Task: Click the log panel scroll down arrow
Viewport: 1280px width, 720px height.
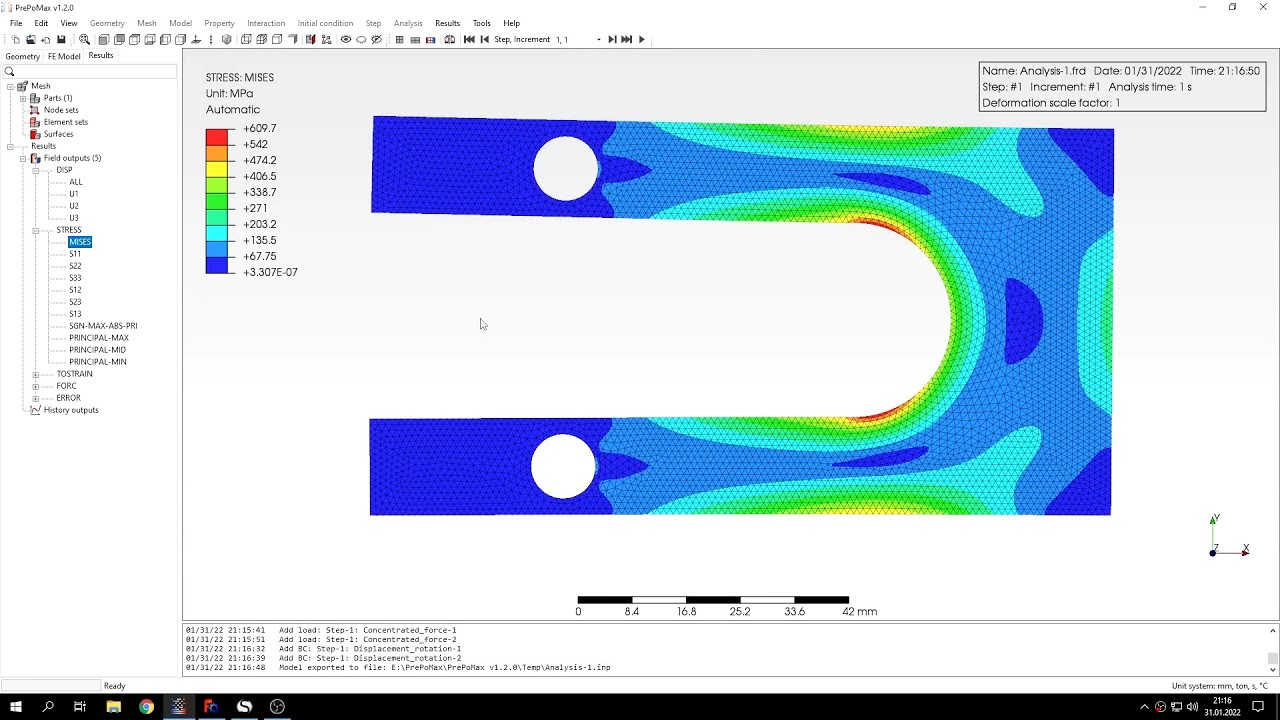Action: click(x=1273, y=670)
